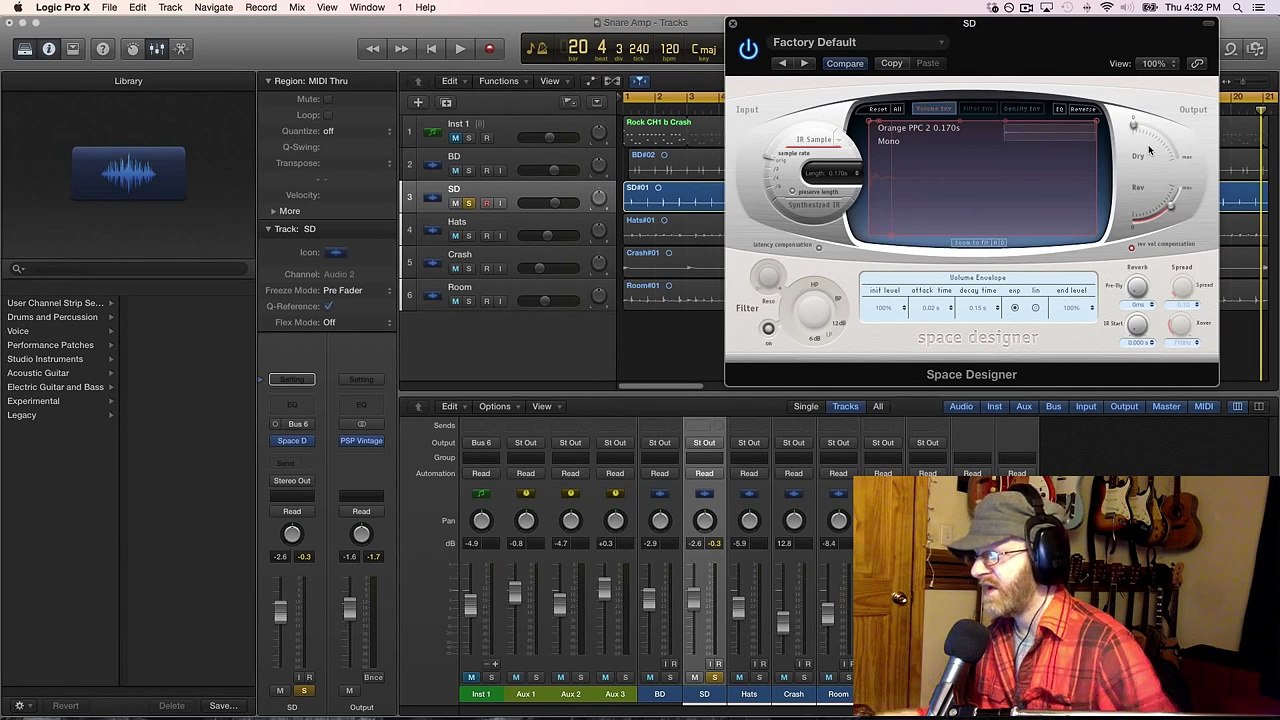Click the plugin Link chain icon
Viewport: 1280px width, 720px height.
pos(1196,64)
